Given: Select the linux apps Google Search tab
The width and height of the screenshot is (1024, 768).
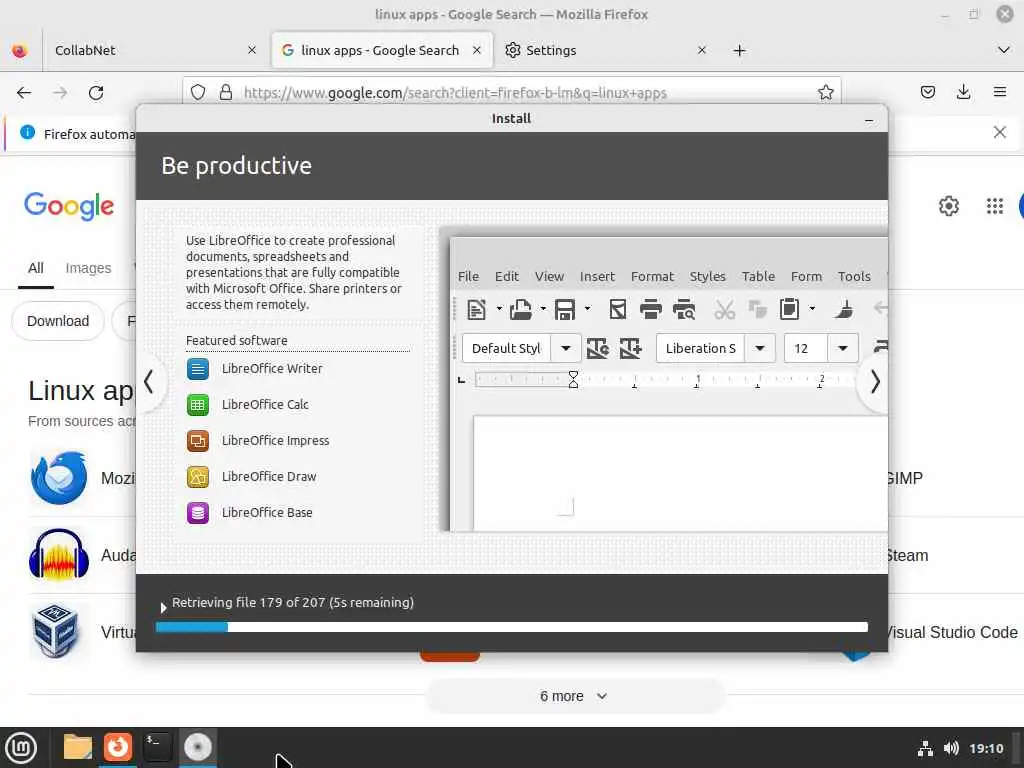Looking at the screenshot, I should point(382,50).
